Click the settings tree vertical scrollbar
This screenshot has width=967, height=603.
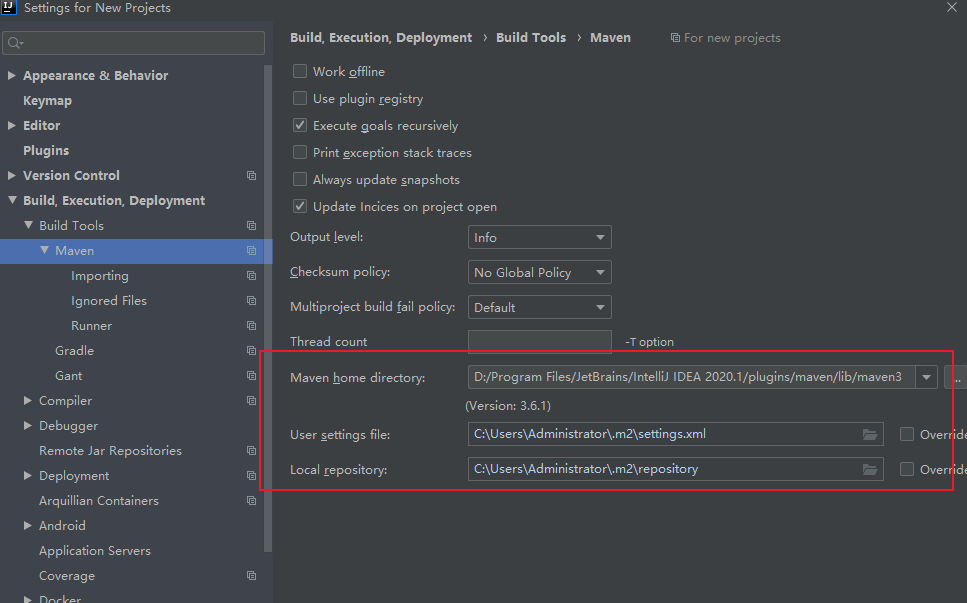click(267, 300)
